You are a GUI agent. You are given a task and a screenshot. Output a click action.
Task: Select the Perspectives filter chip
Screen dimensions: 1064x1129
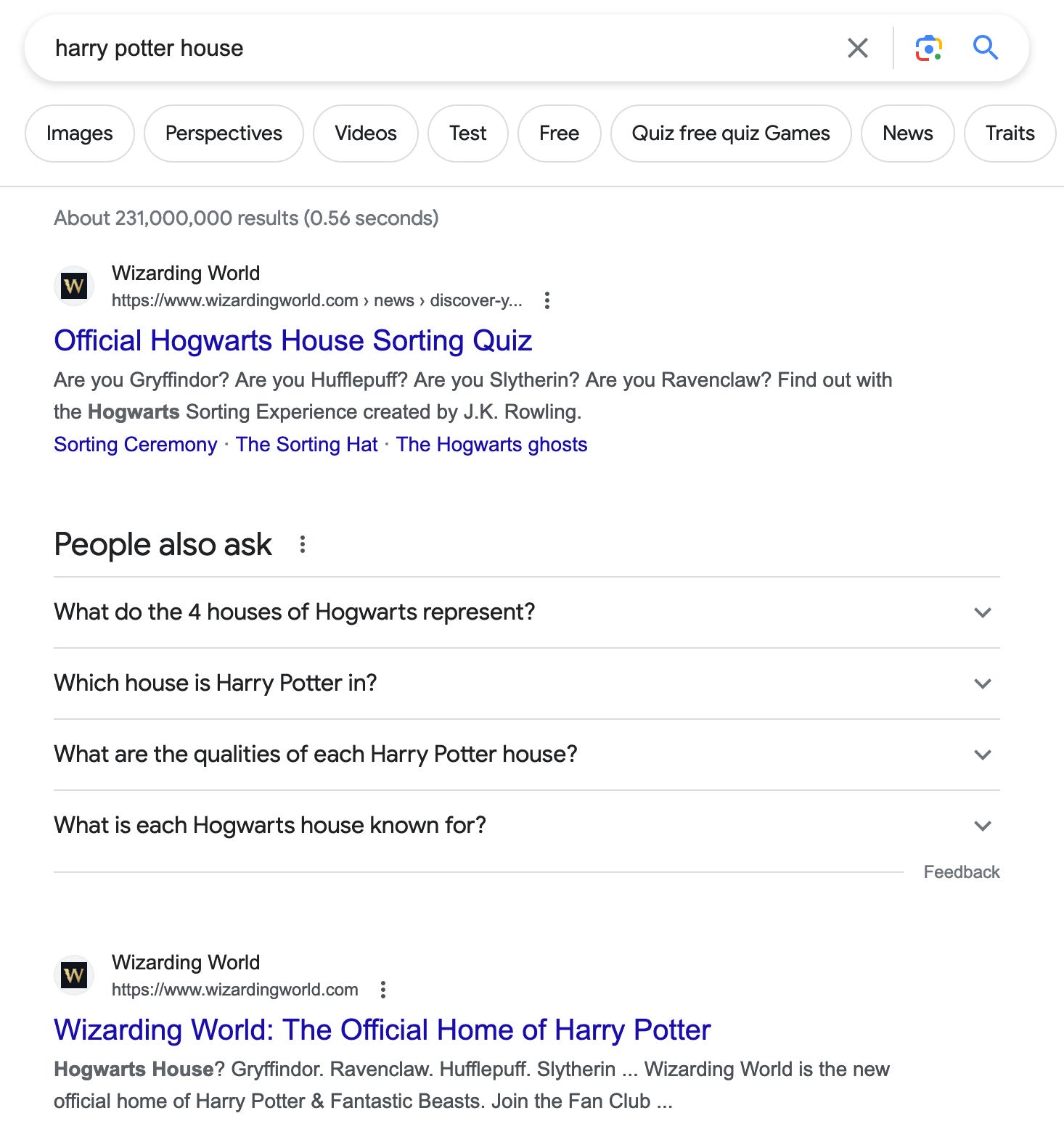click(x=224, y=134)
